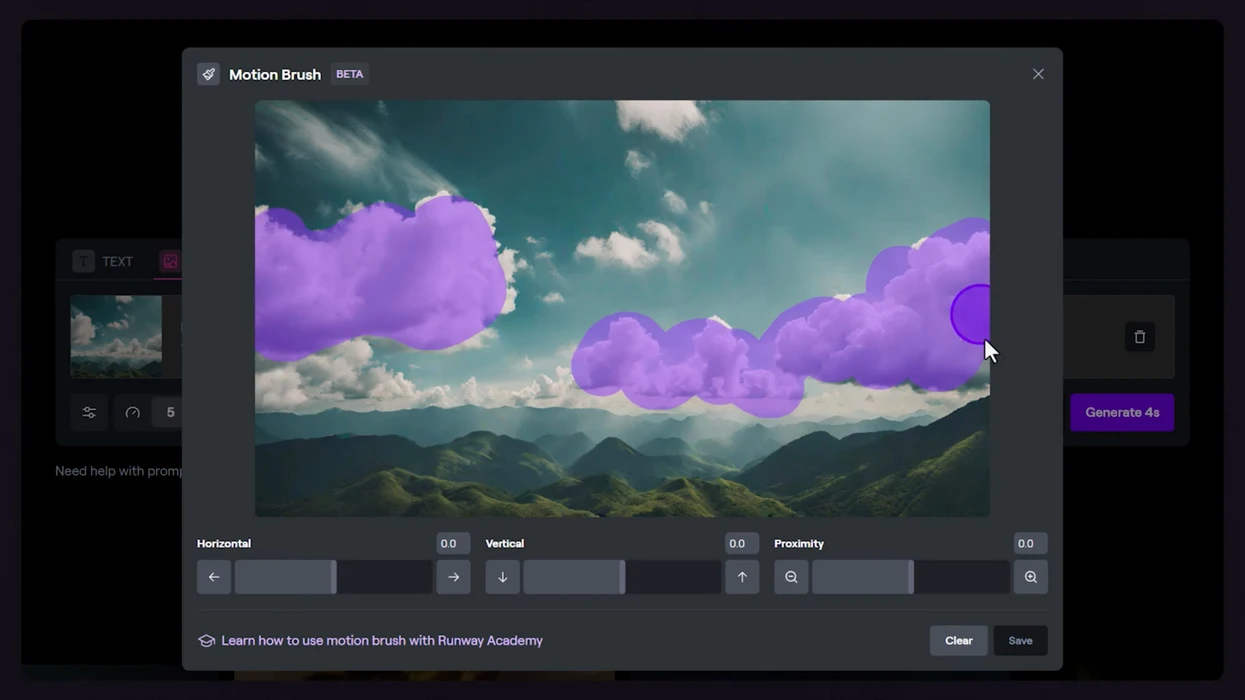Click the trash delete icon
Screen dimensions: 1245x700
tap(1139, 337)
